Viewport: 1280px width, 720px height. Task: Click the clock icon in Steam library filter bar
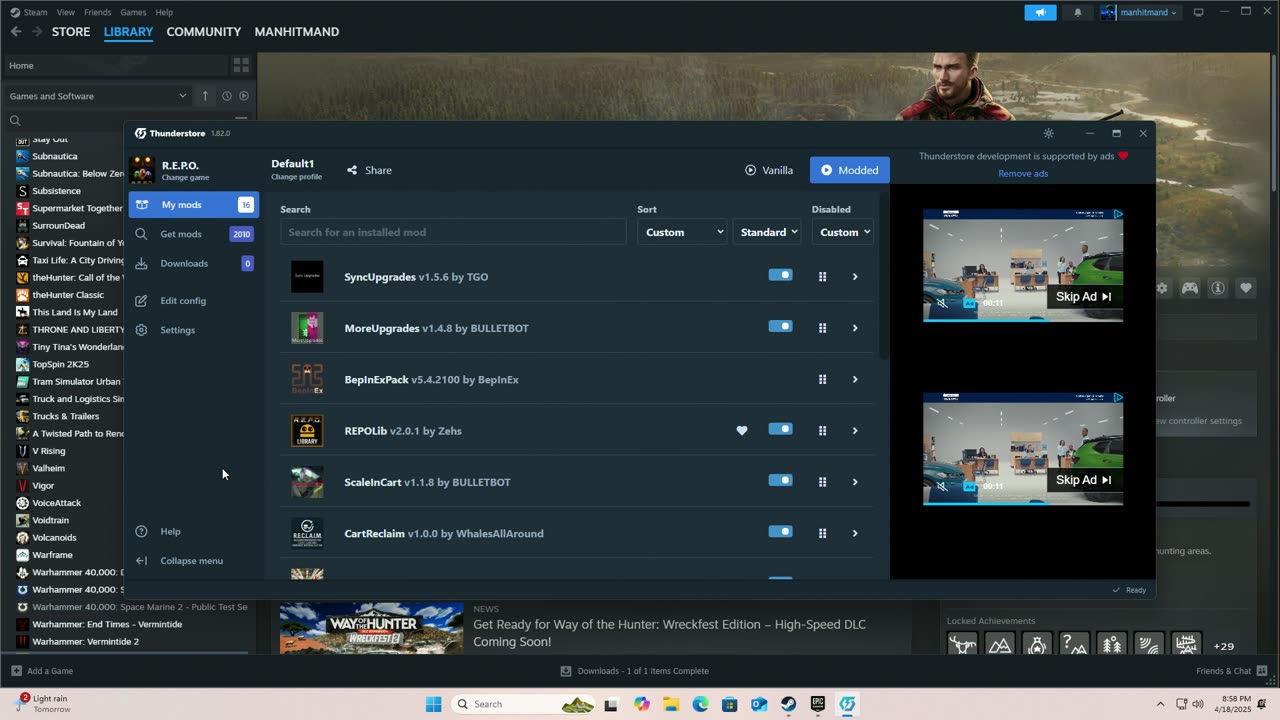227,96
